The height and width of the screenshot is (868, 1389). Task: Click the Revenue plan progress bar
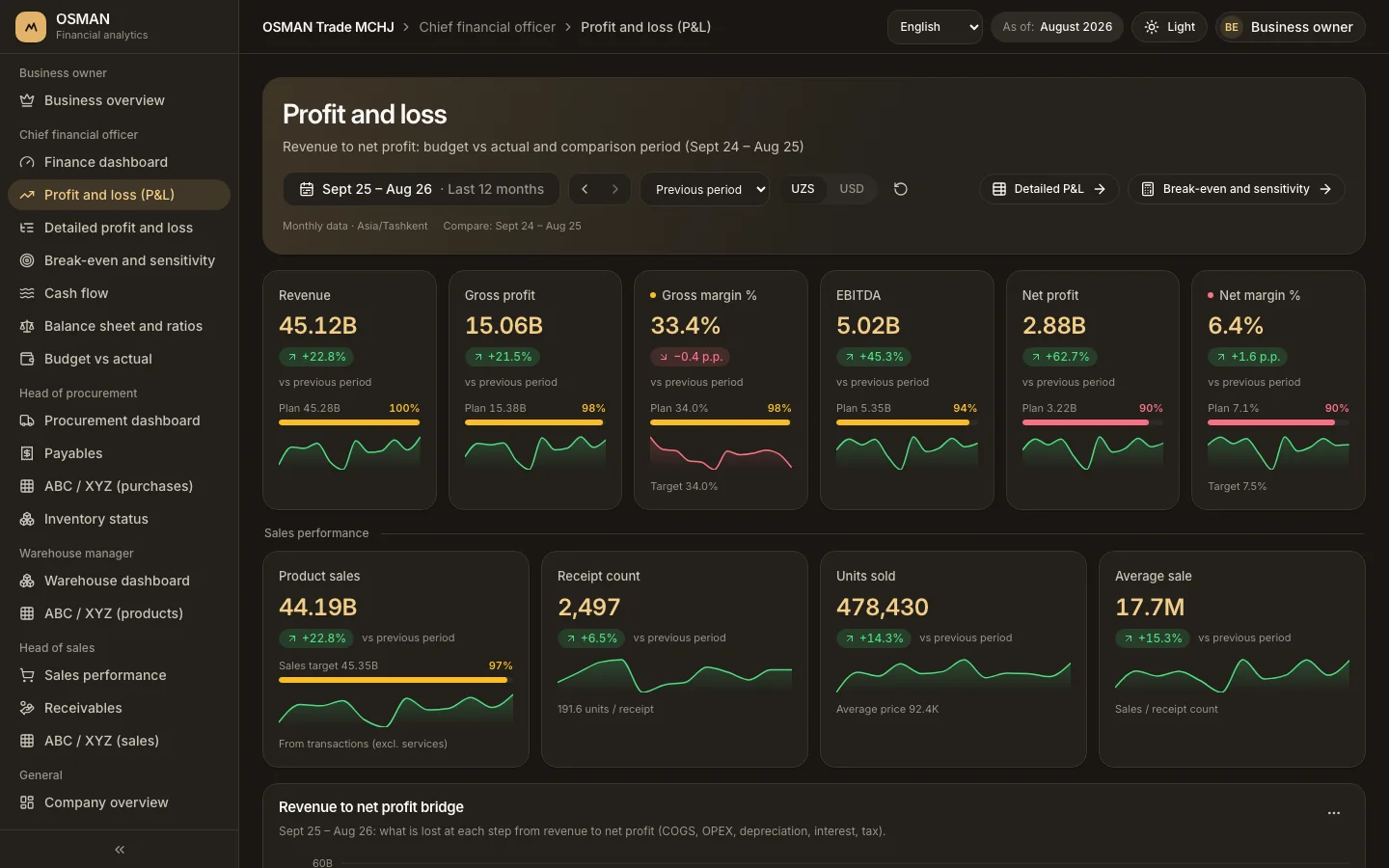(x=349, y=422)
